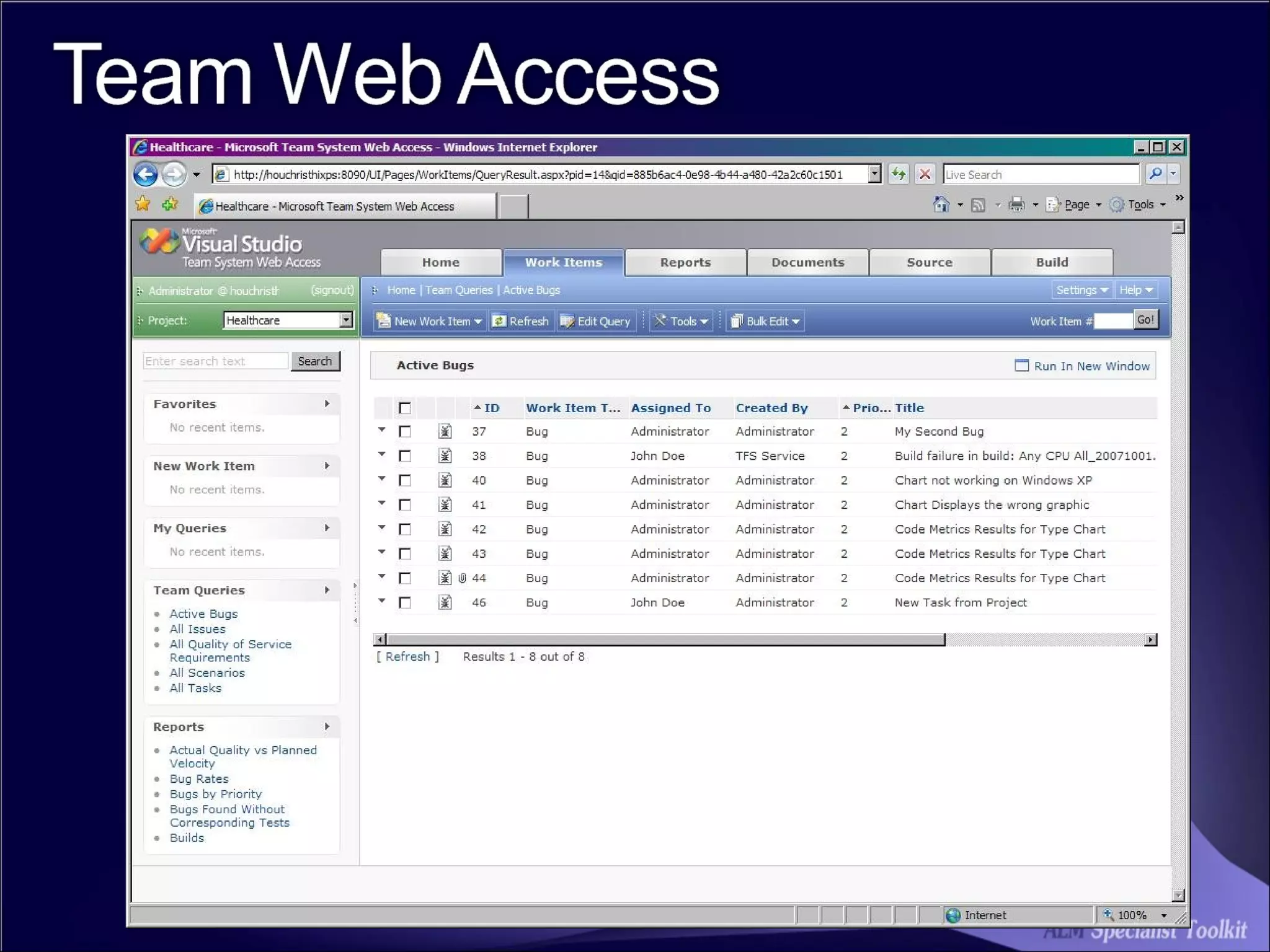The height and width of the screenshot is (952, 1270).
Task: Switch to the Reports tab
Action: tap(685, 262)
